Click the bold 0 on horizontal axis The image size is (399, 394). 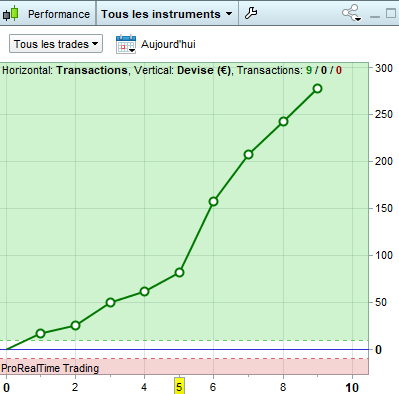pos(6,388)
